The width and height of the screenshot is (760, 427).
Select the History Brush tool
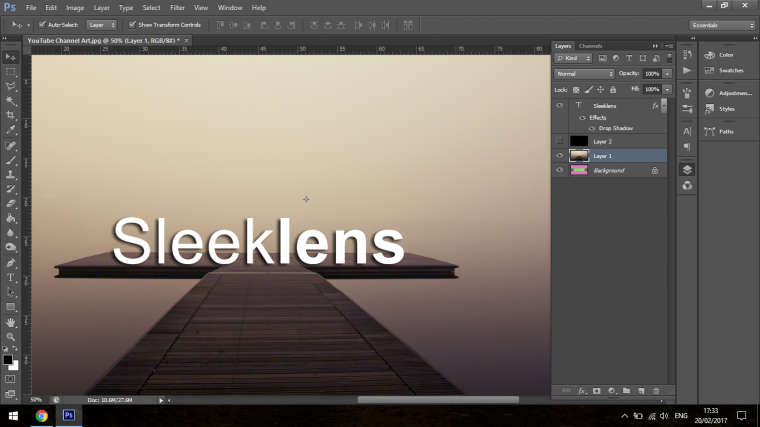(x=10, y=190)
